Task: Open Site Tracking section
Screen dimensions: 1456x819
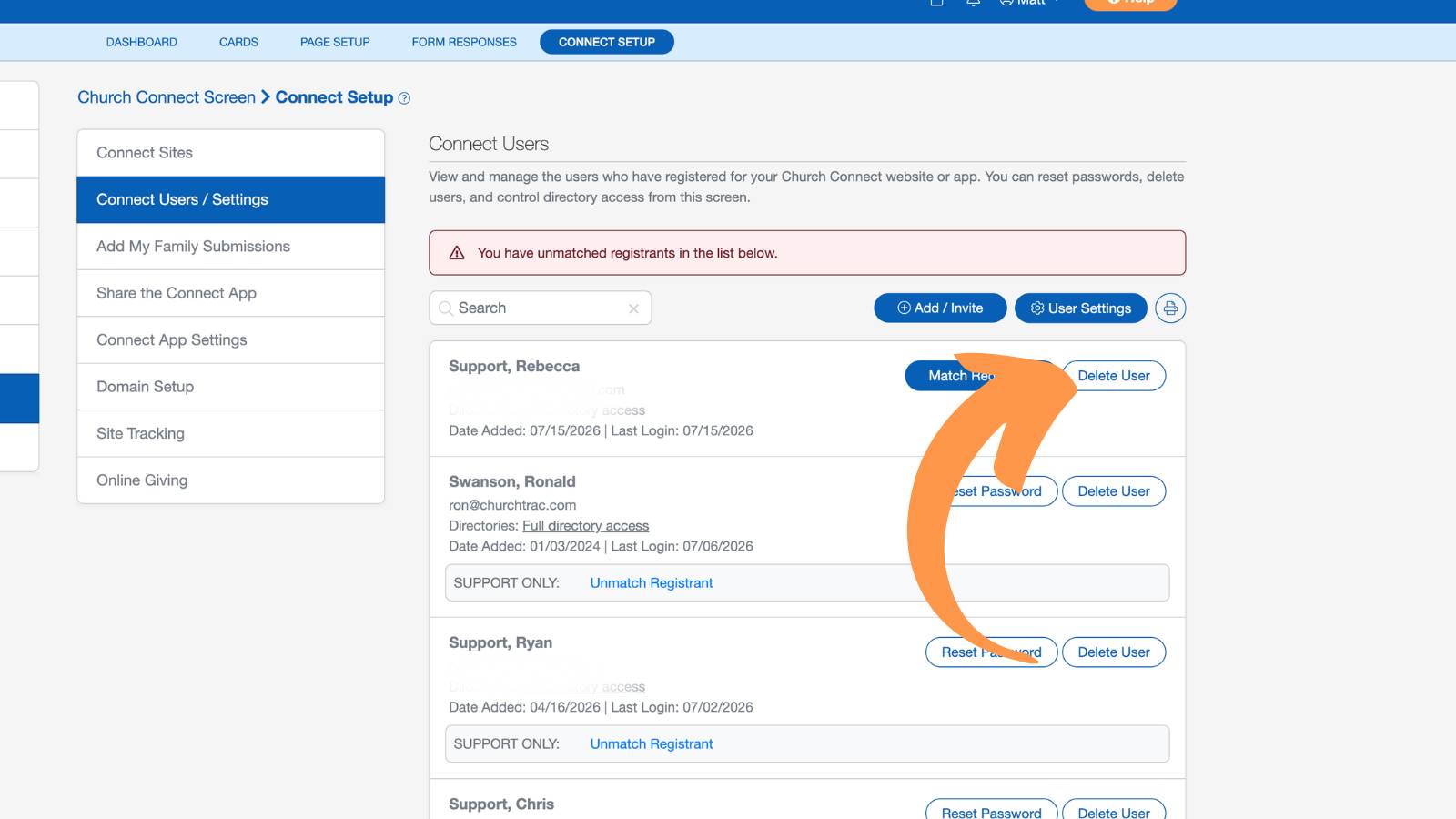Action: click(231, 433)
